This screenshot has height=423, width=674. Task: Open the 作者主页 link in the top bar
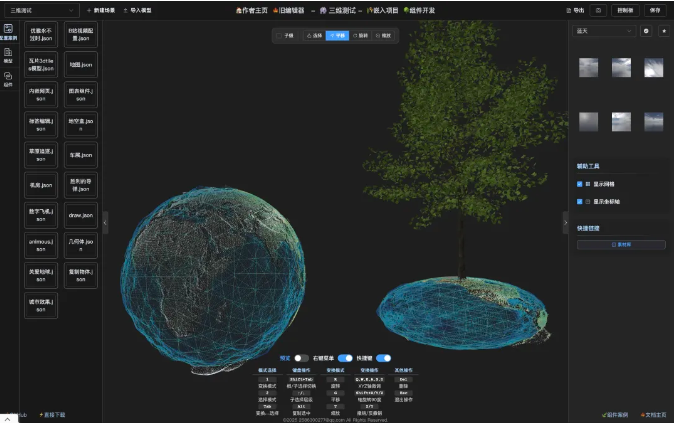[251, 10]
